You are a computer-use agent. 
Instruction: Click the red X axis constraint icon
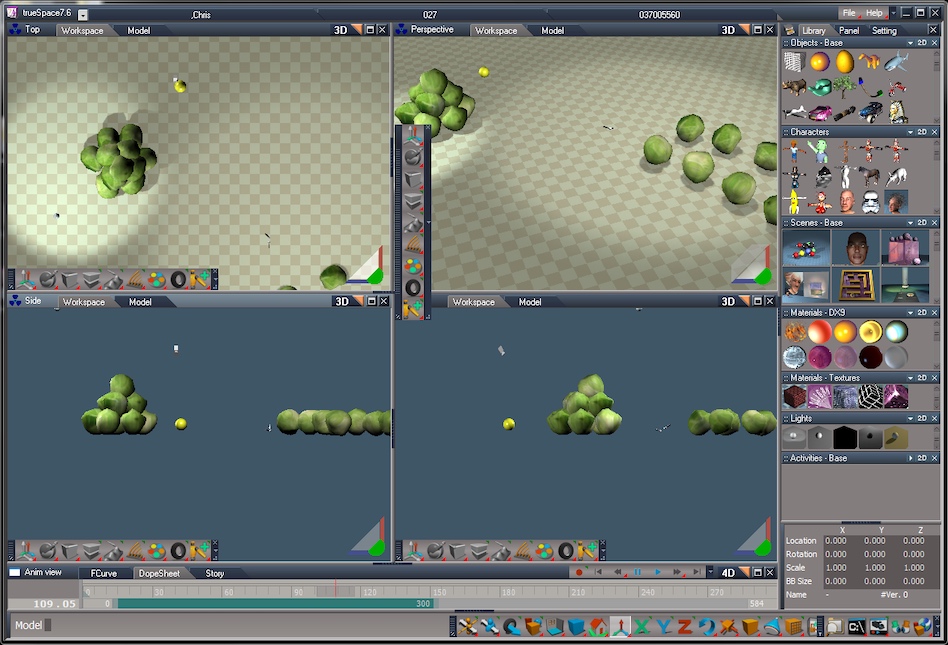point(642,627)
